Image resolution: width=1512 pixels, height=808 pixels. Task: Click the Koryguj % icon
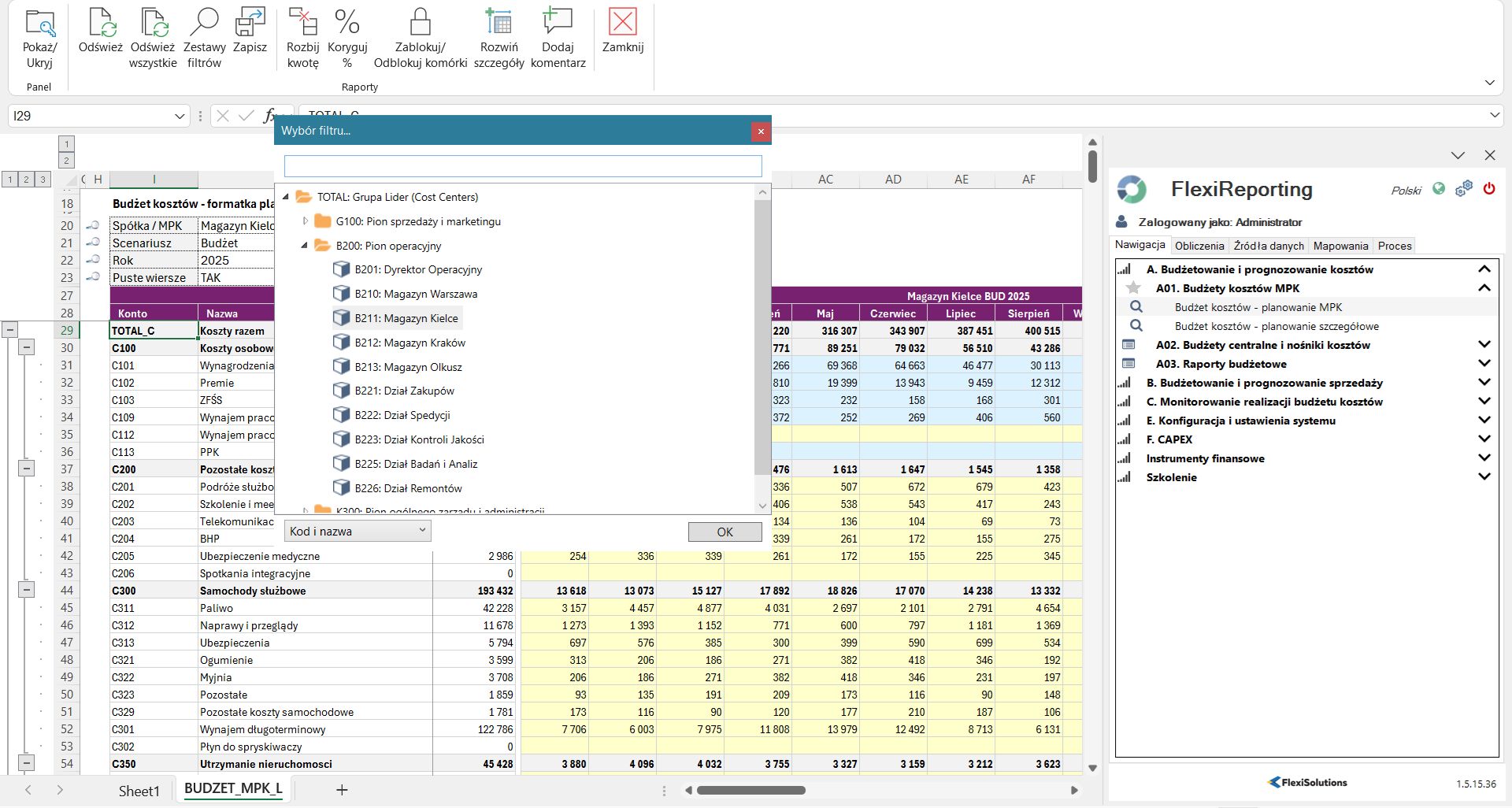(x=346, y=24)
